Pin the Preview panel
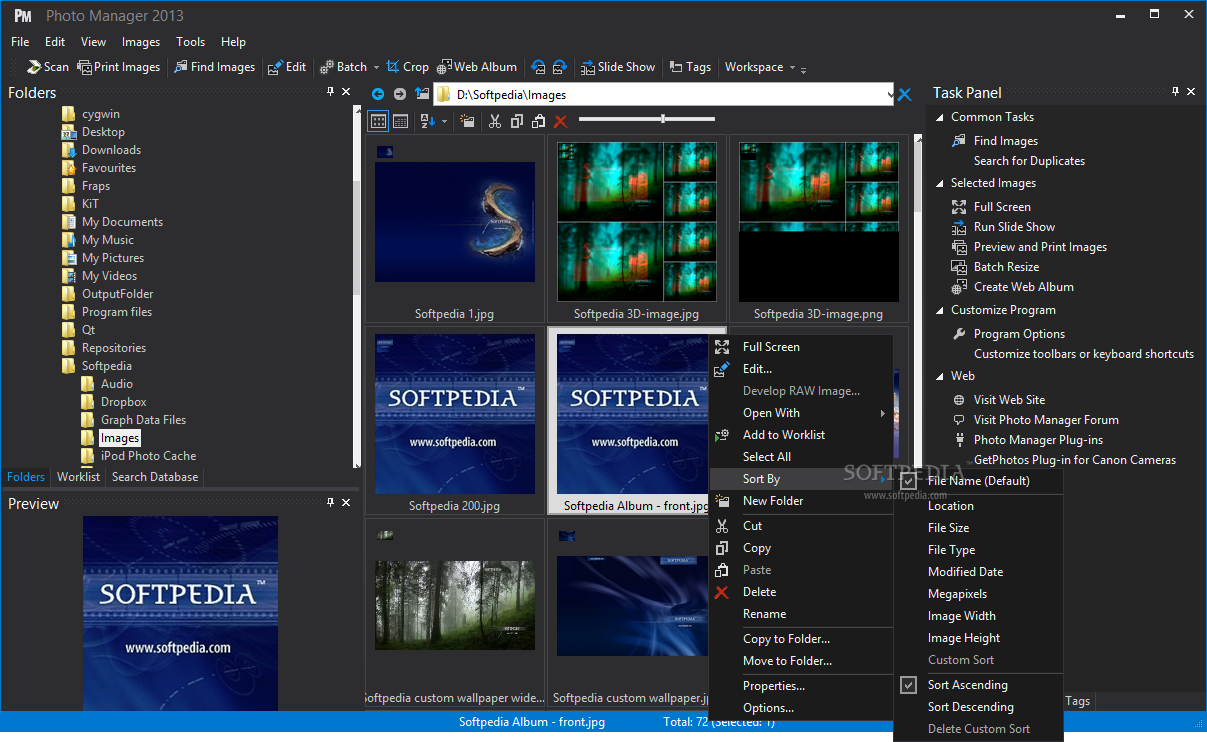Screen dimensions: 1207x742 (x=331, y=502)
